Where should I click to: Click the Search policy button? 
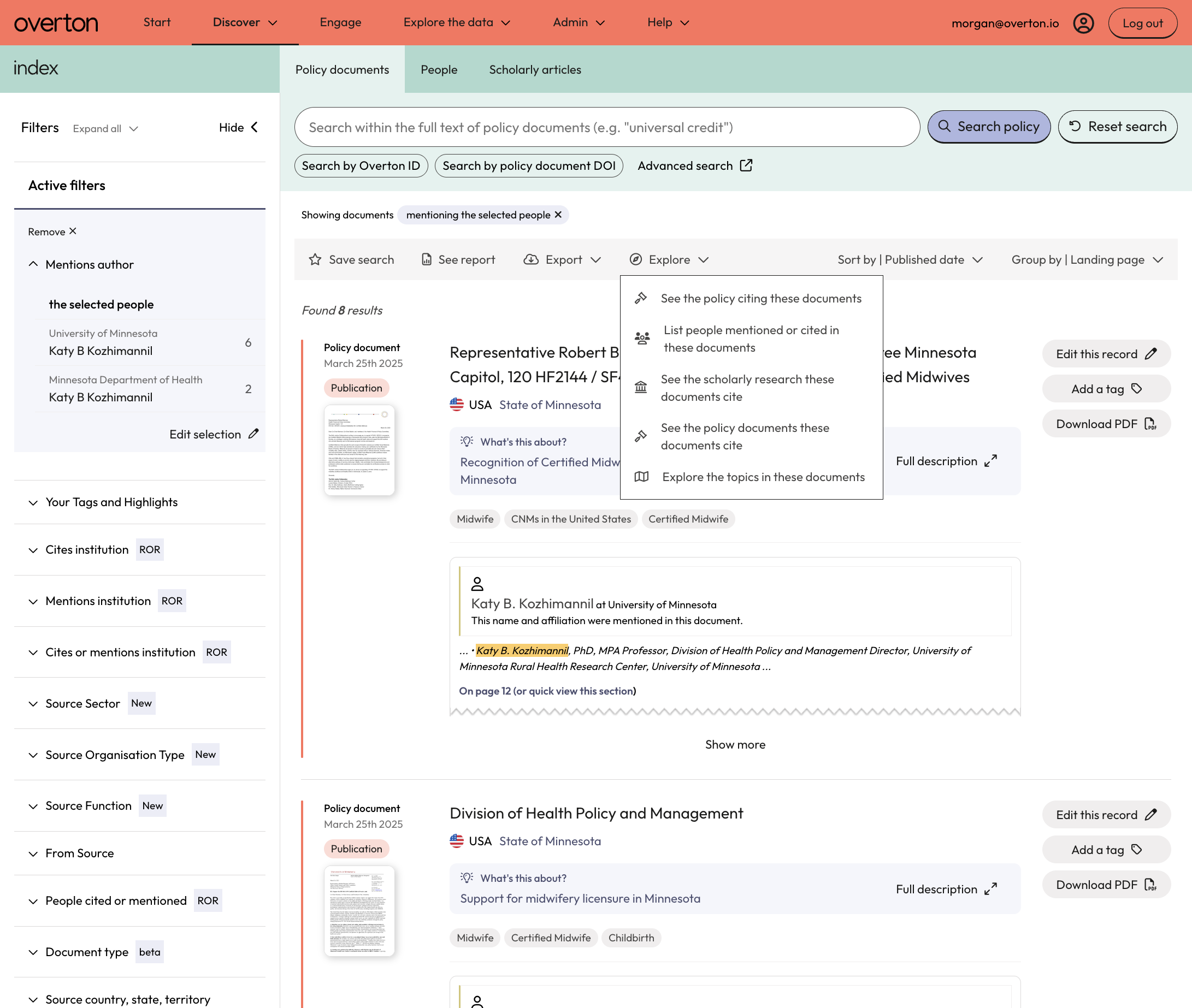click(988, 126)
